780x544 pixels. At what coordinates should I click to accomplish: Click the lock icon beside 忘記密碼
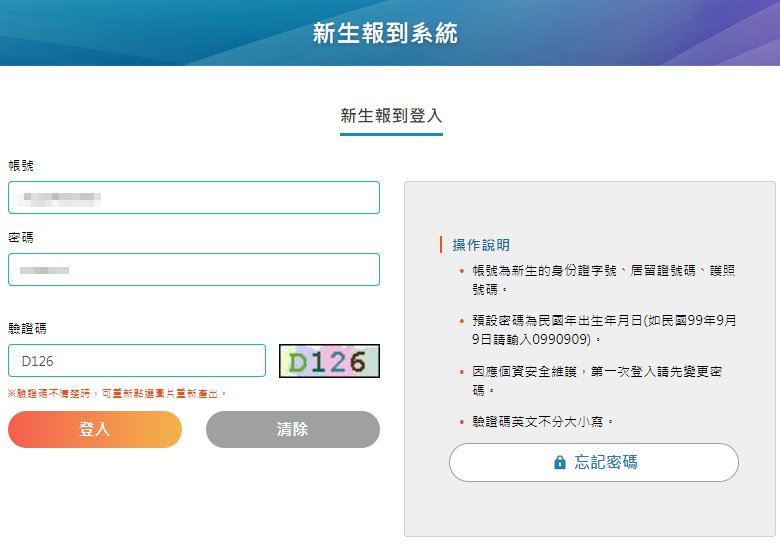tap(560, 463)
